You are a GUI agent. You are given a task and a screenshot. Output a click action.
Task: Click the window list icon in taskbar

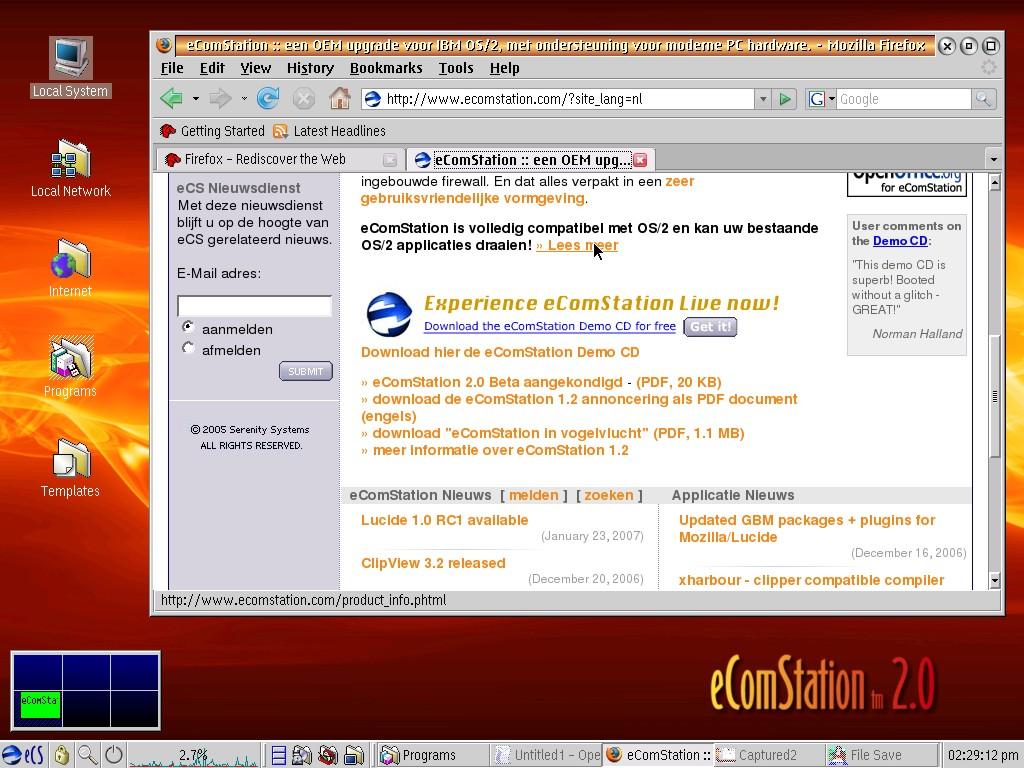278,756
